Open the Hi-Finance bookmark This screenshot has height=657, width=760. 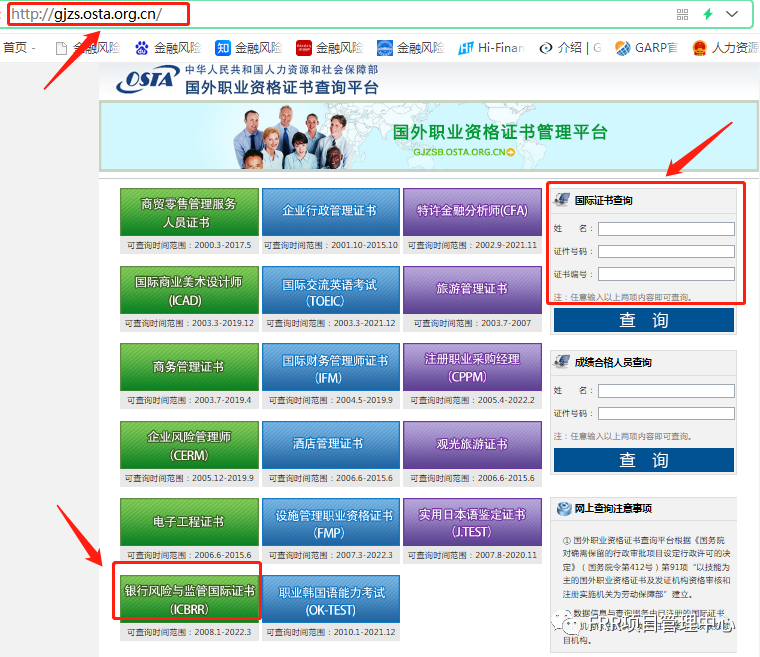pos(490,47)
